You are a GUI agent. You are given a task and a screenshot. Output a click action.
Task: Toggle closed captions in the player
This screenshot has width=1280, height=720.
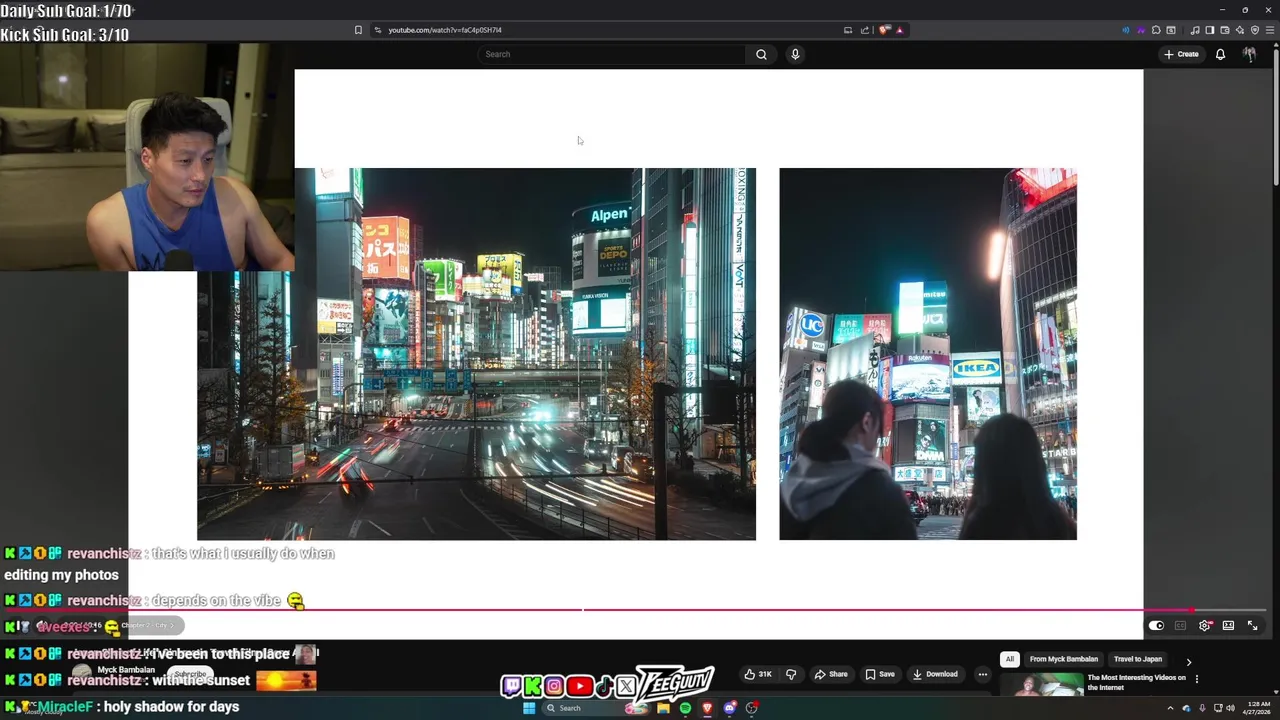click(x=1180, y=626)
